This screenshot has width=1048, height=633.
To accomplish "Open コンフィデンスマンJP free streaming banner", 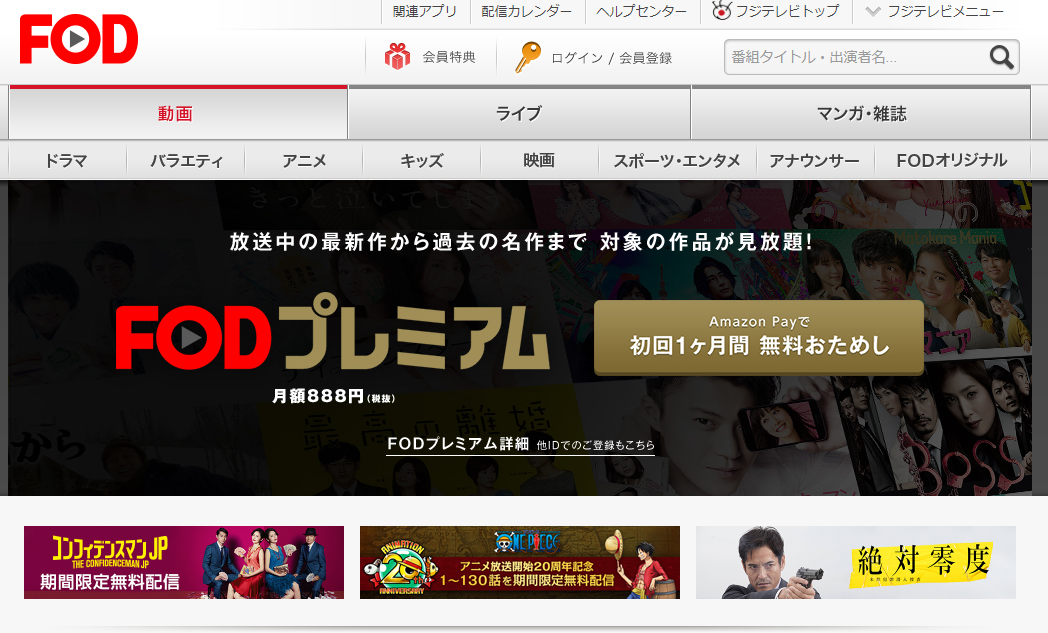I will (x=184, y=562).
